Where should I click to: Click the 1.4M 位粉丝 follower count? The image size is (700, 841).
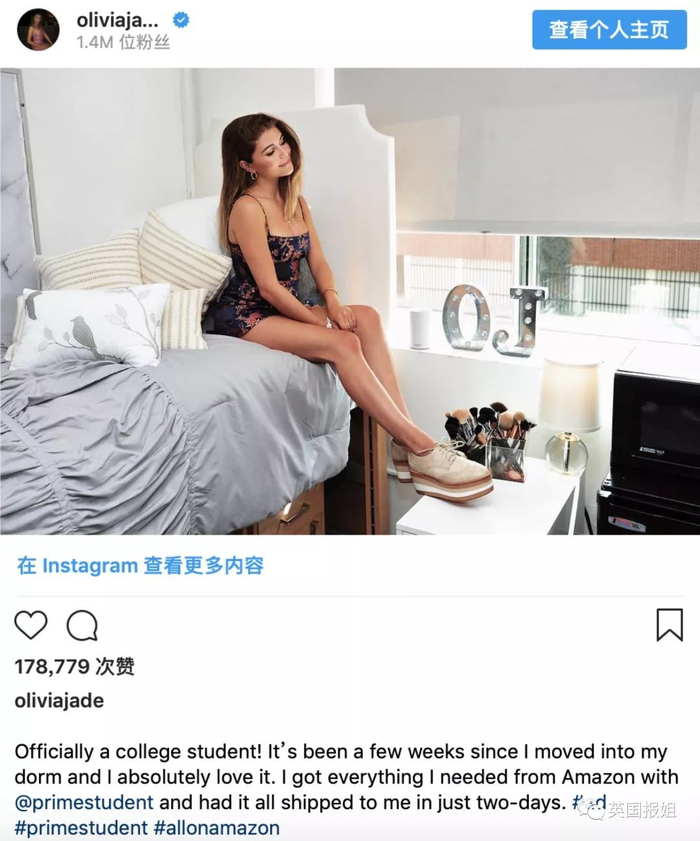point(123,42)
